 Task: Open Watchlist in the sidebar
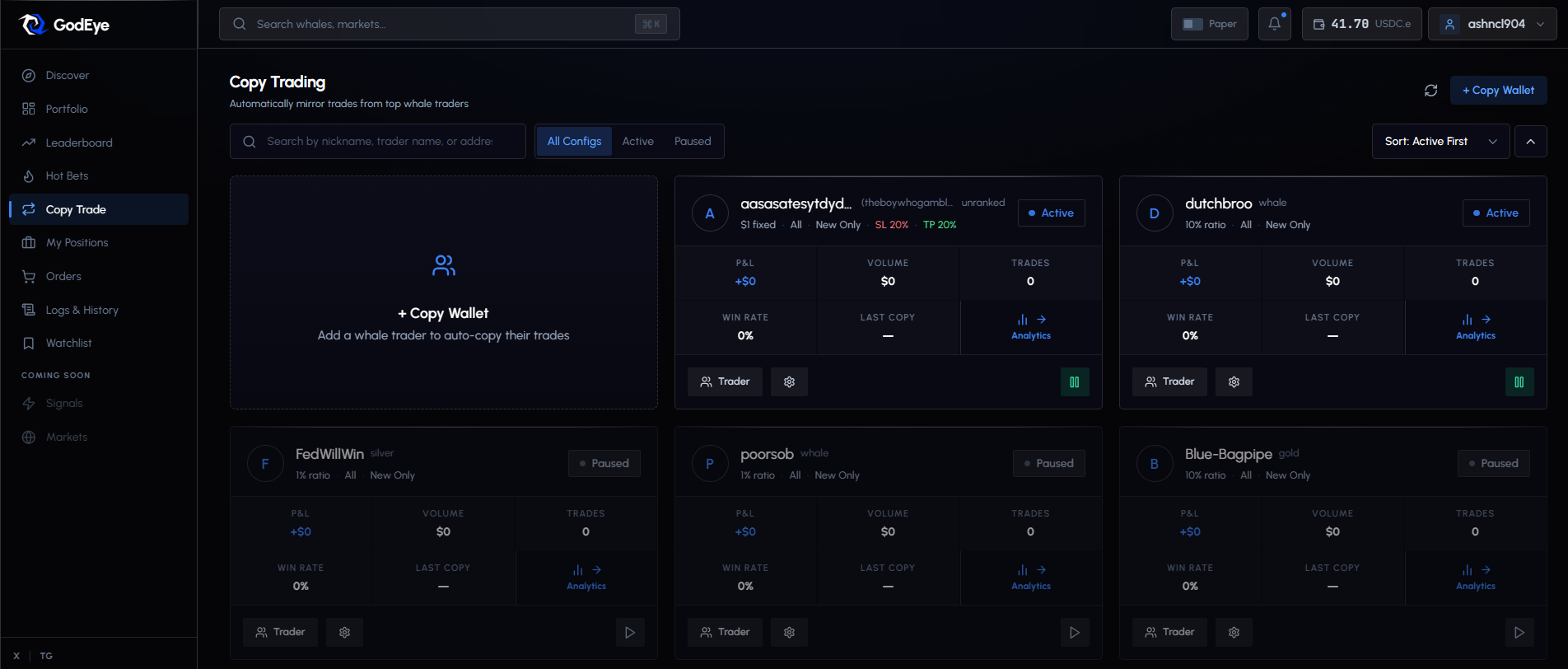(99, 343)
